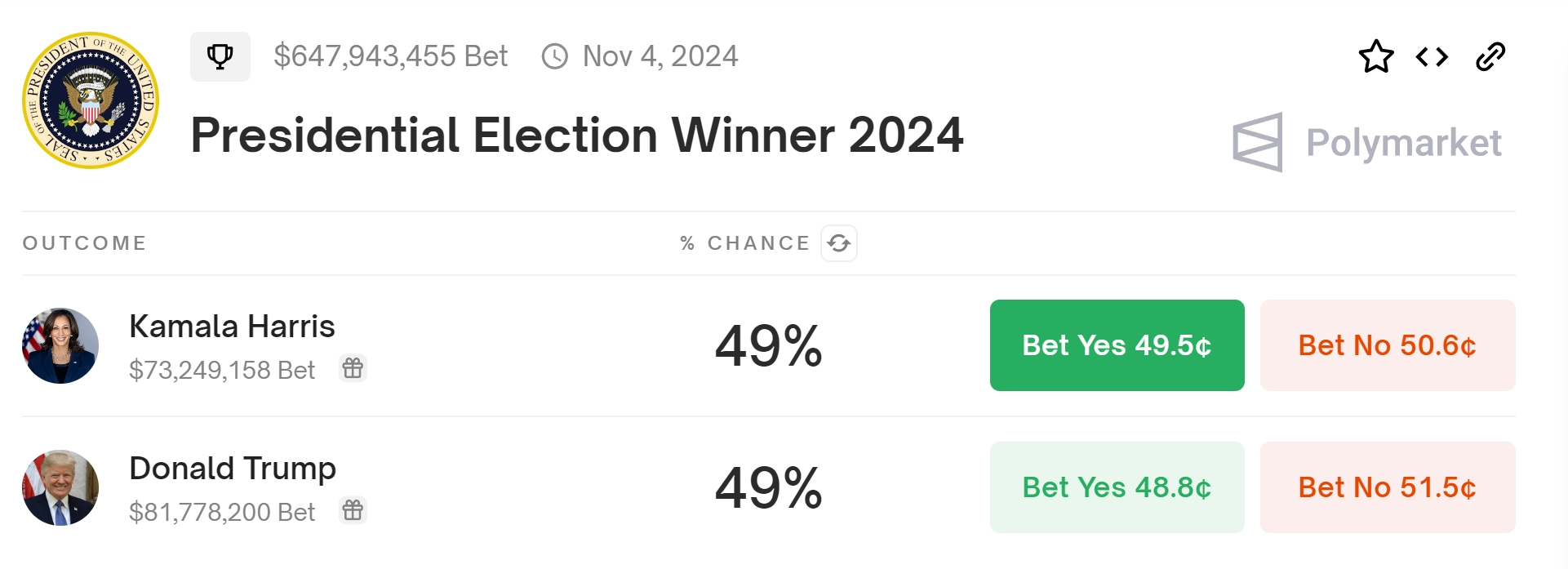The width and height of the screenshot is (1568, 569).
Task: Click Bet Yes 49.5¢ for Harris
Action: coord(1117,345)
